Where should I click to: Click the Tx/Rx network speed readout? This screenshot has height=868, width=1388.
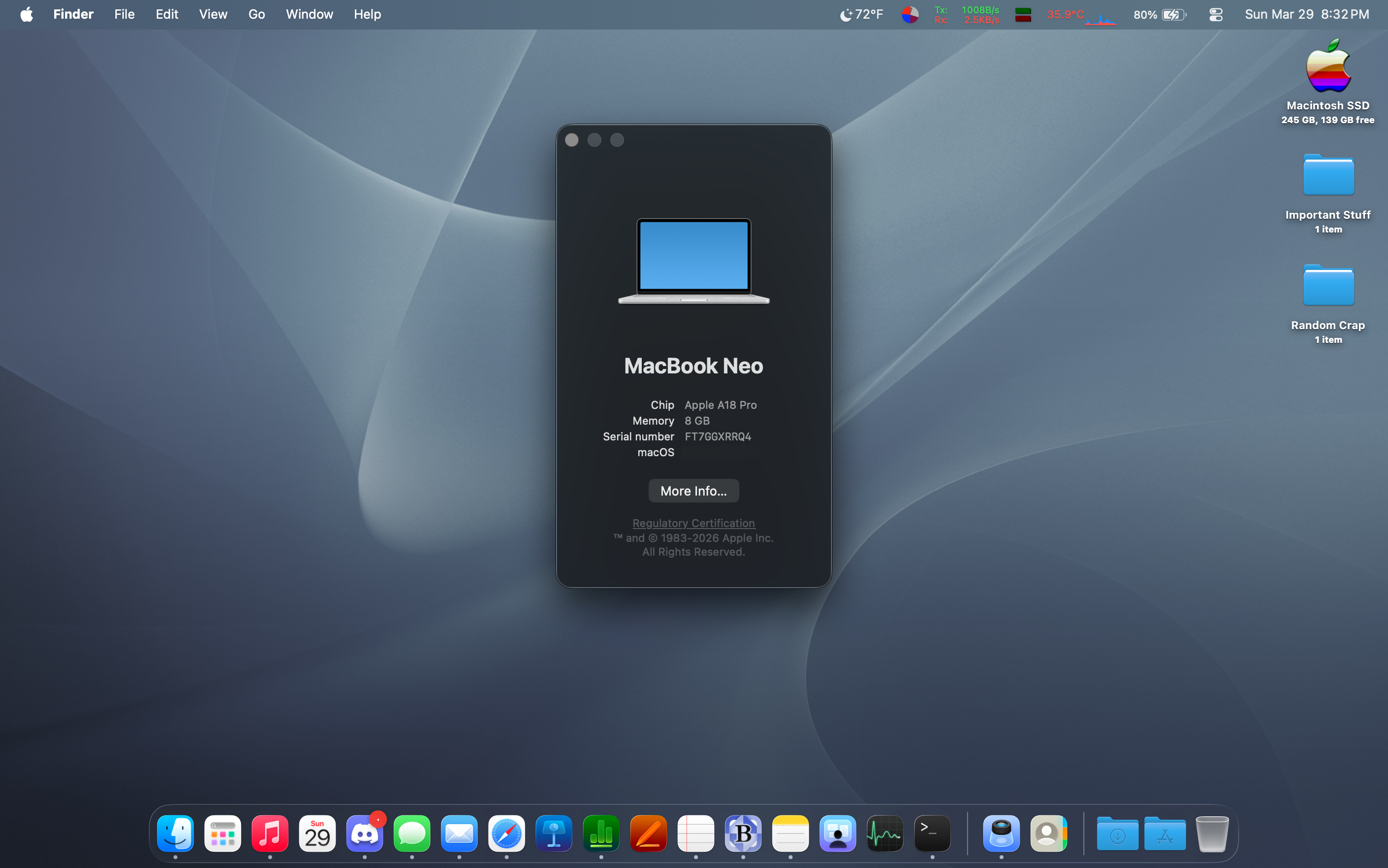pyautogui.click(x=967, y=14)
